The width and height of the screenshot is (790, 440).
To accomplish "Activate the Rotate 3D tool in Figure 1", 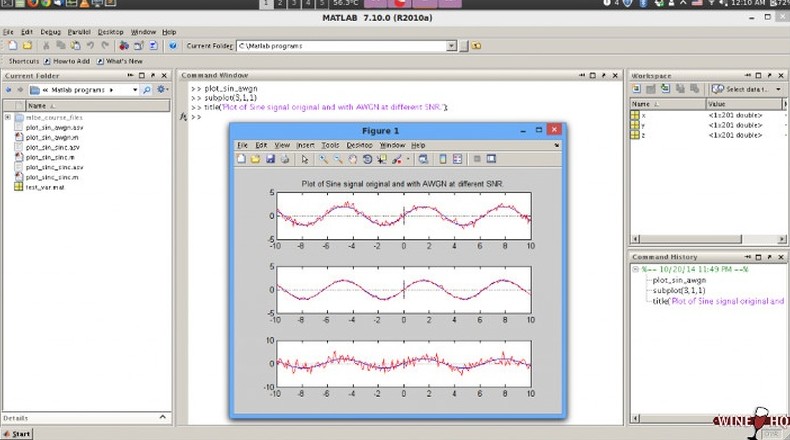I will pyautogui.click(x=367, y=159).
